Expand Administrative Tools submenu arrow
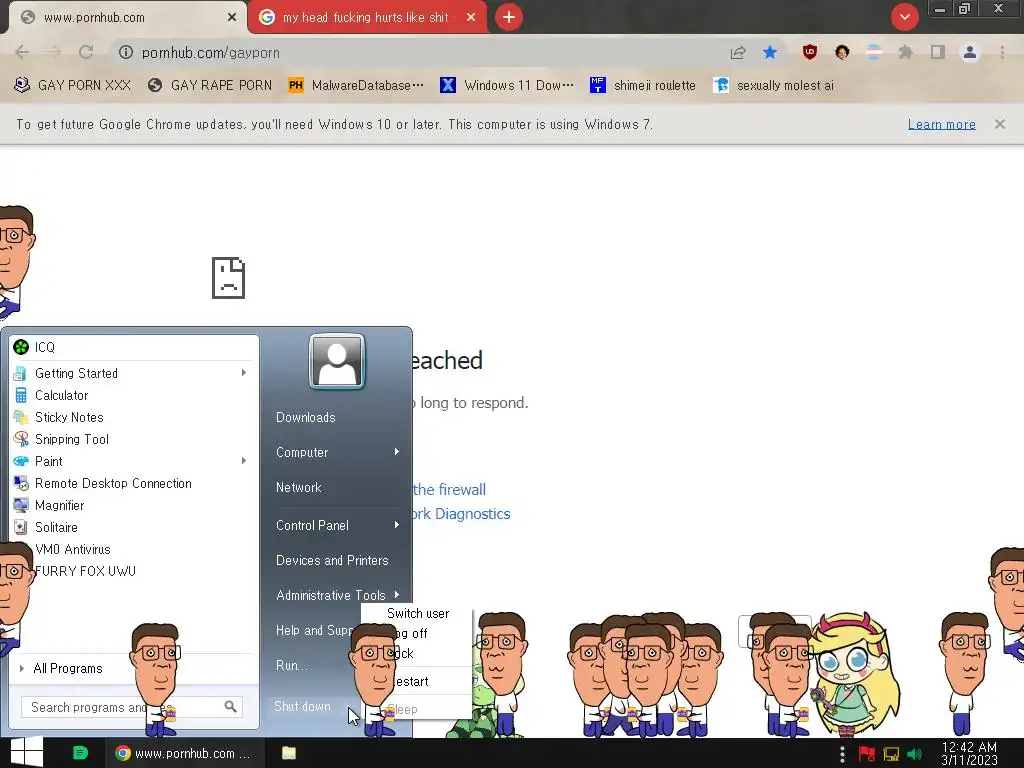The image size is (1024, 768). 396,595
